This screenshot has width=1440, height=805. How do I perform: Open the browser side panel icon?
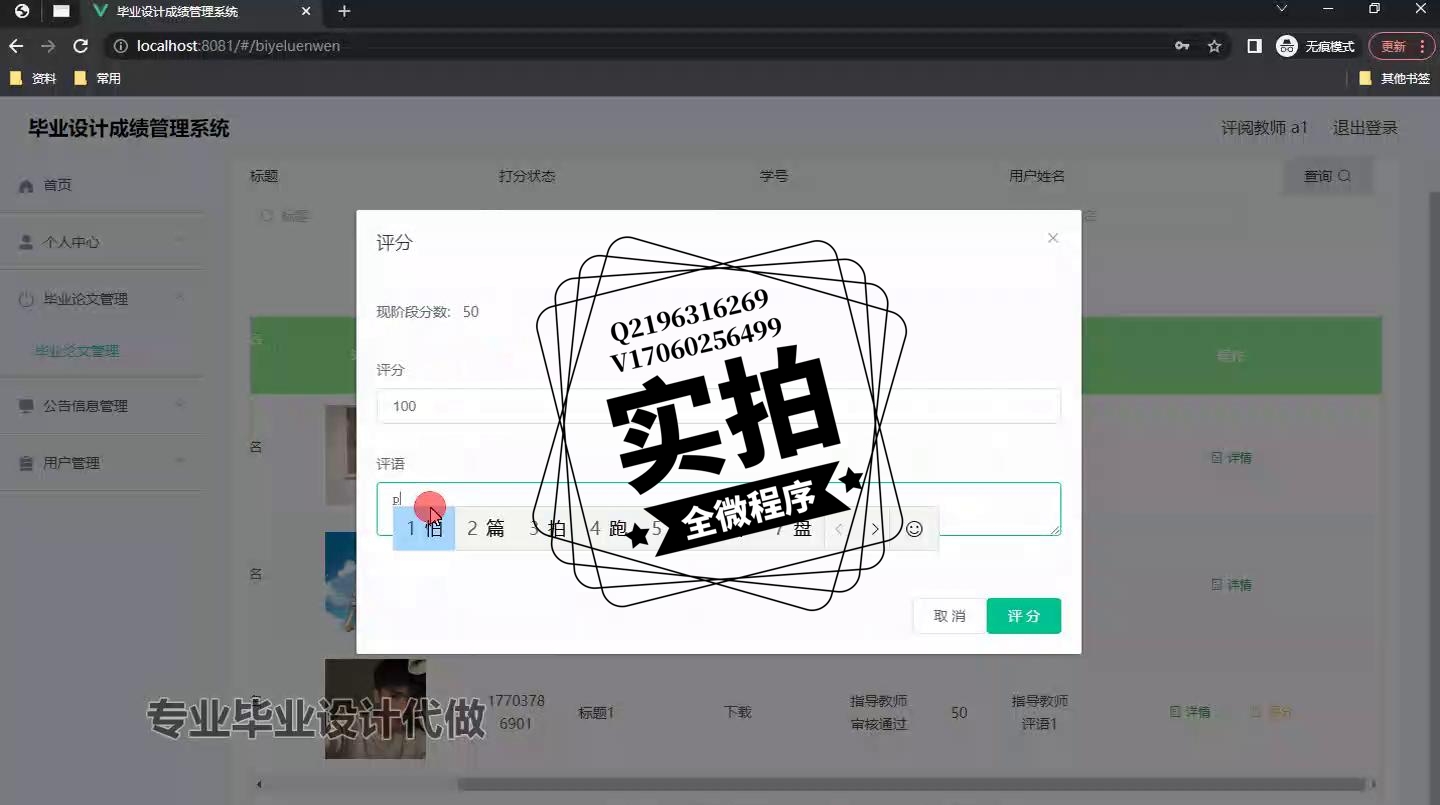tap(1254, 46)
